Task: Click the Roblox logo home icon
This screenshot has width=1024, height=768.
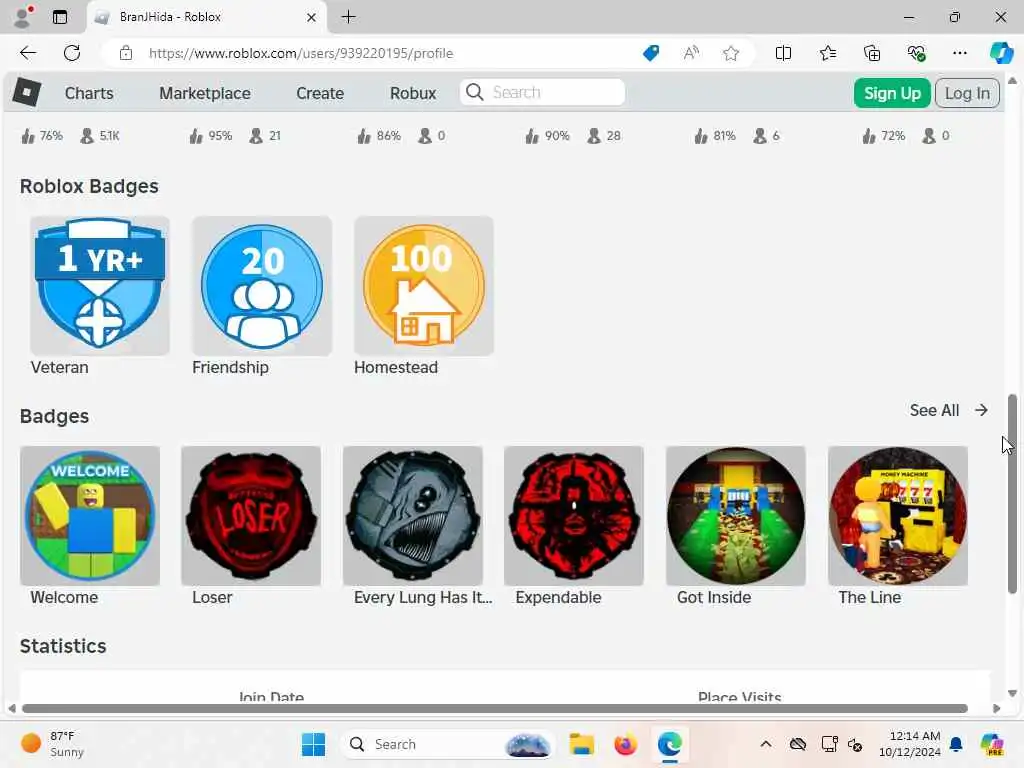Action: tap(27, 92)
